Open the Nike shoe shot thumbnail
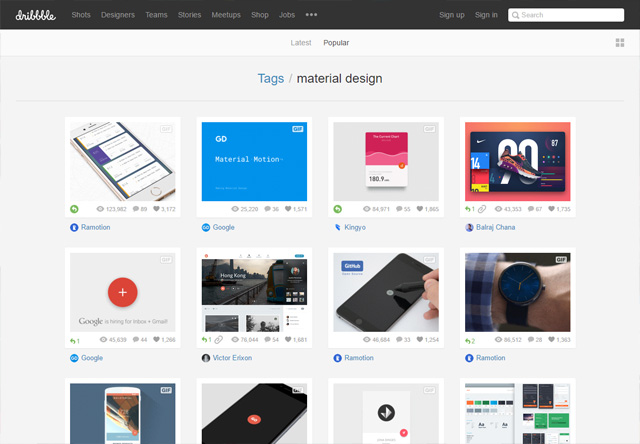 pos(518,162)
